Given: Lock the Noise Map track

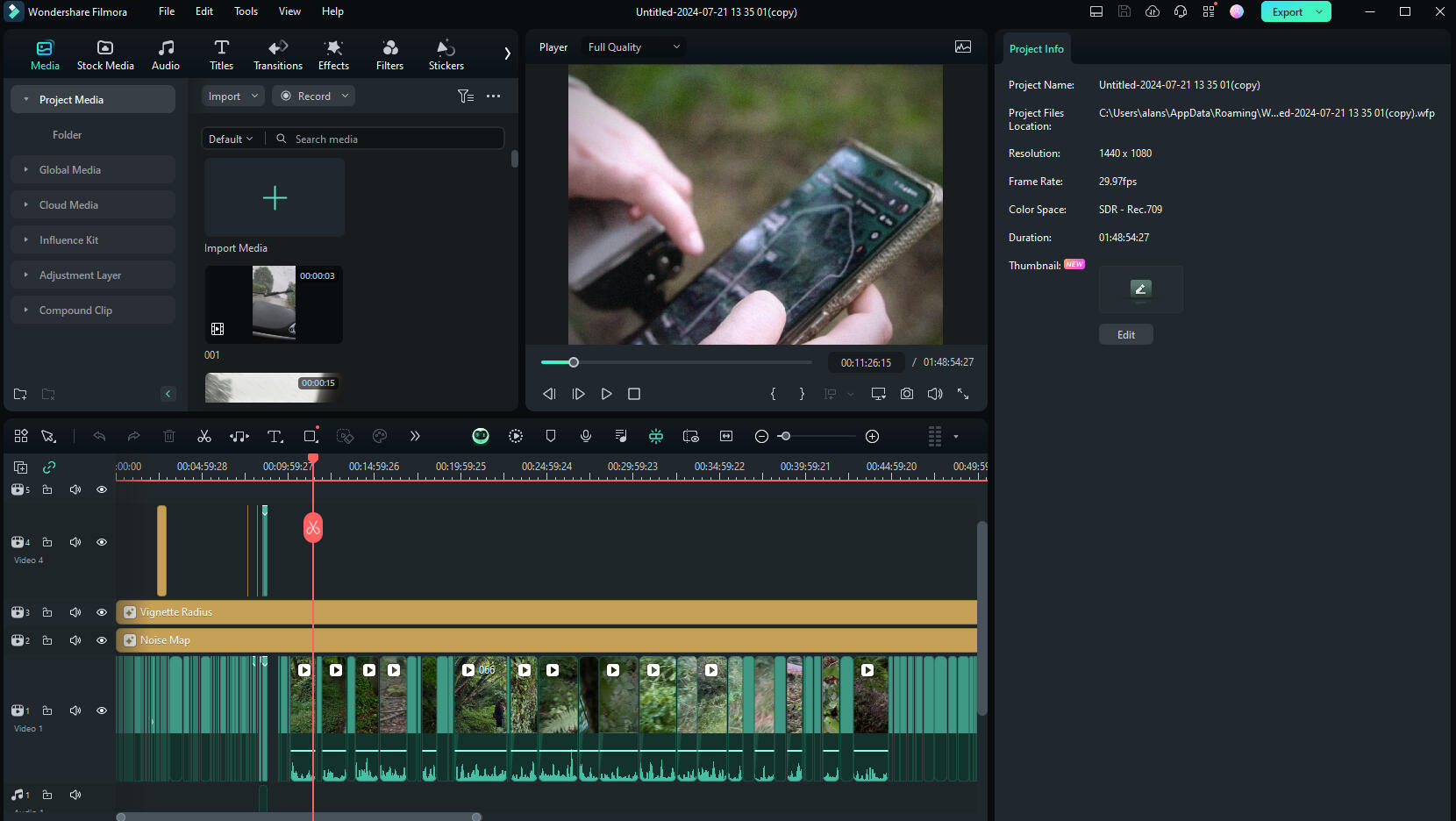Looking at the screenshot, I should coord(47,640).
